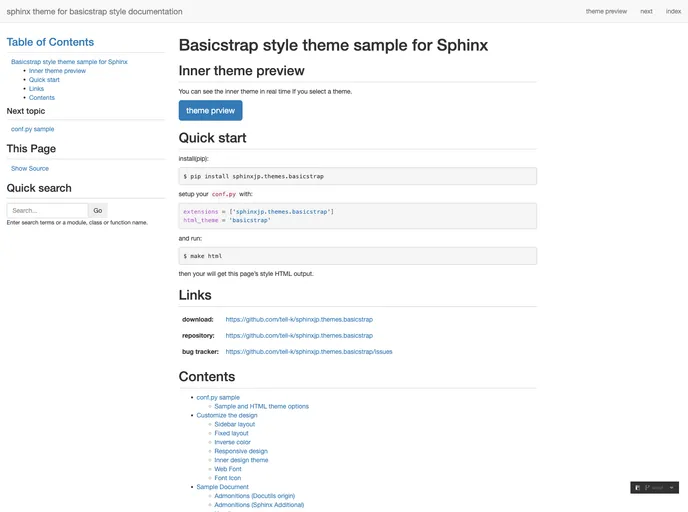
Task: Open the download GitHub URL
Action: pyautogui.click(x=299, y=319)
